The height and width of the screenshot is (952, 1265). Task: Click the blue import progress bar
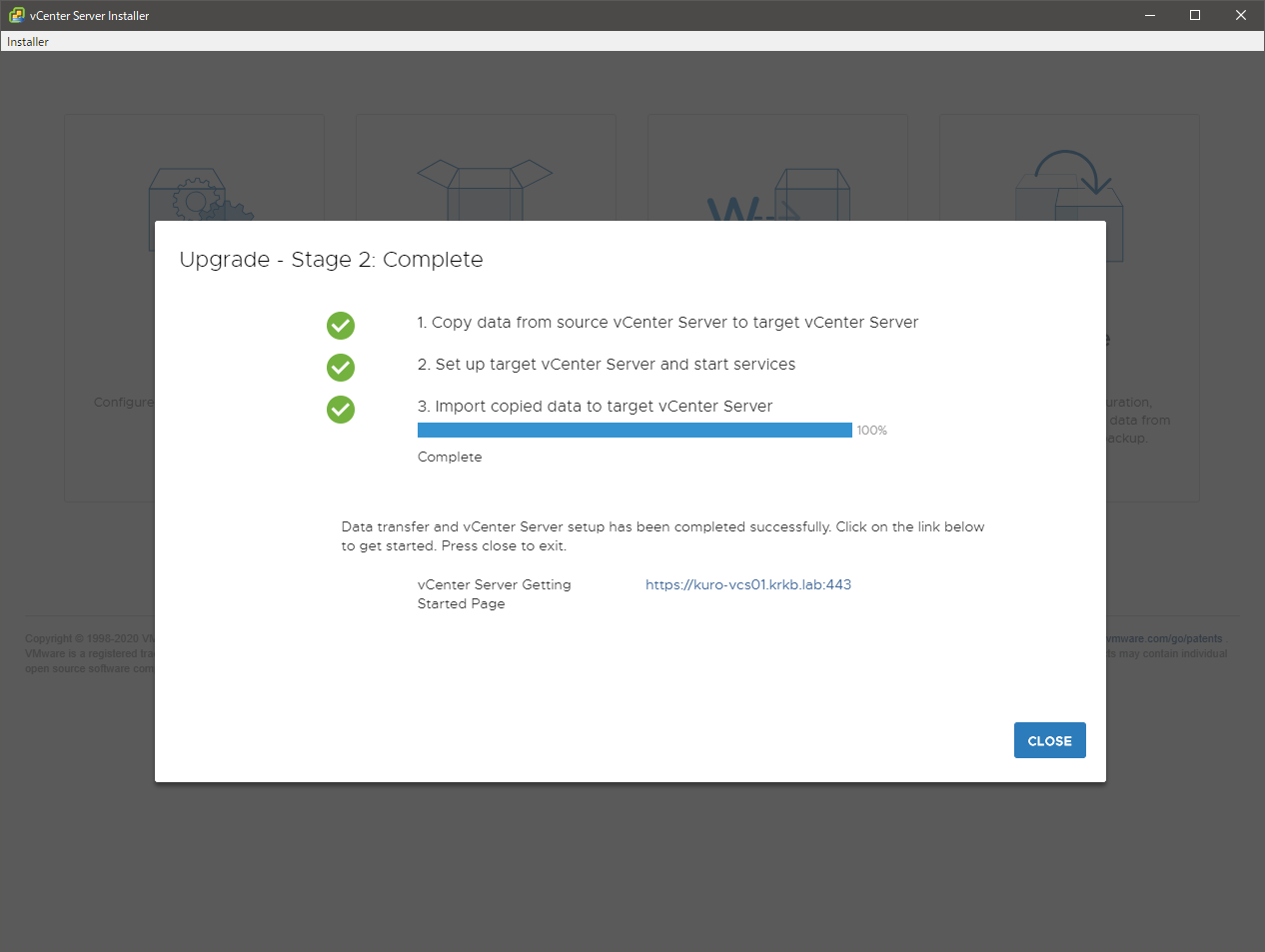pos(634,431)
